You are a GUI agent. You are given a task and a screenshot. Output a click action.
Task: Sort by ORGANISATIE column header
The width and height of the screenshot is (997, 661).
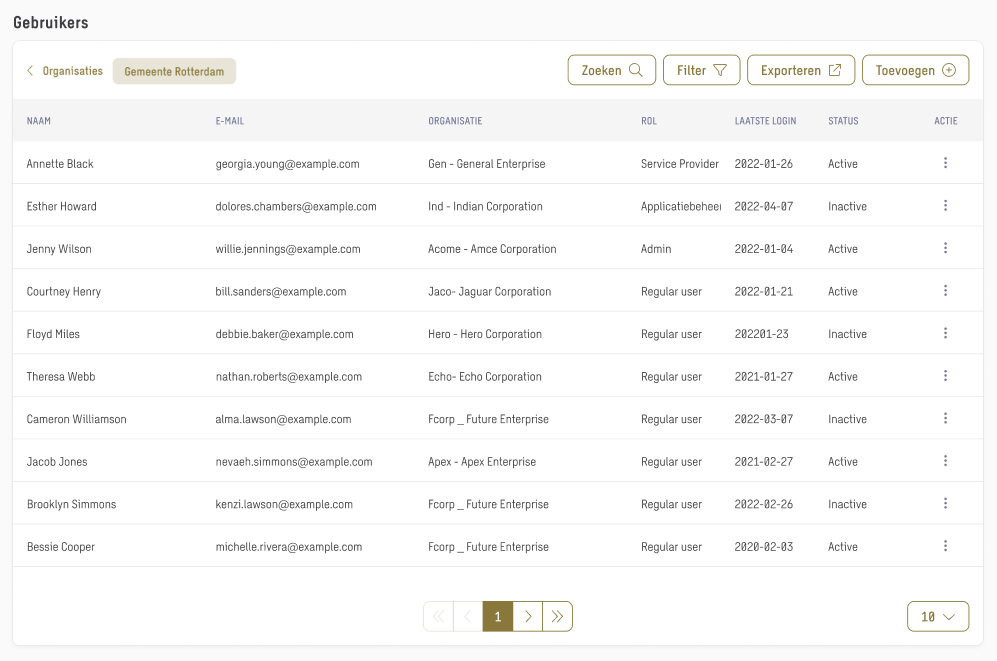click(455, 121)
